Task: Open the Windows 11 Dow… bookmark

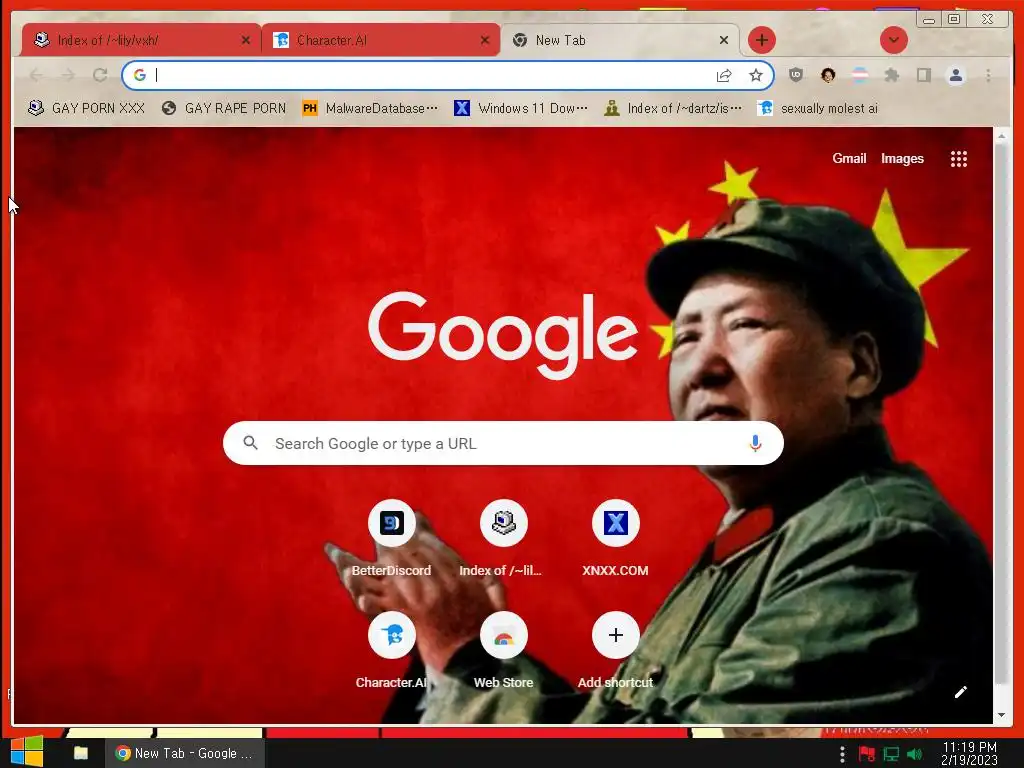Action: coord(521,108)
